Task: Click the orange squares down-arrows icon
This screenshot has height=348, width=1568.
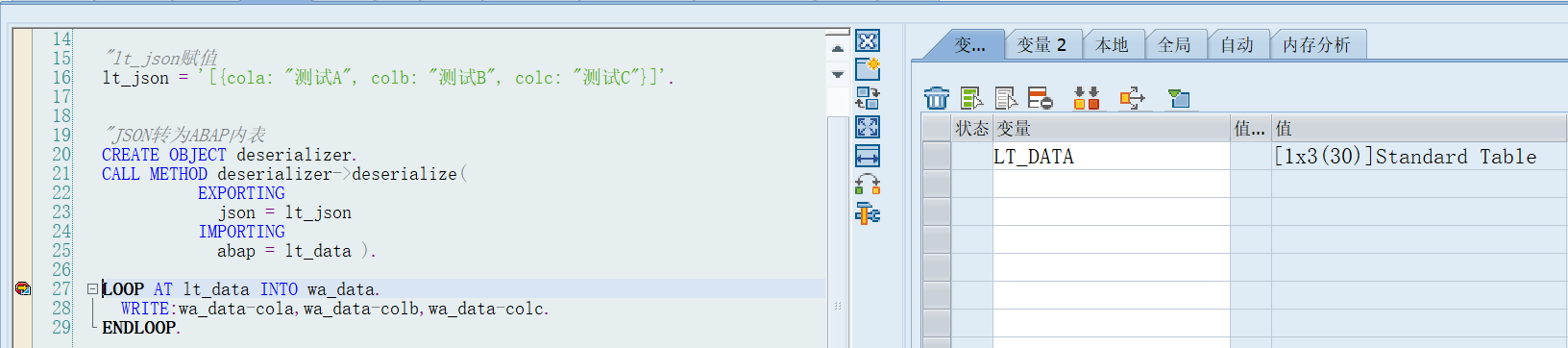Action: click(x=1087, y=97)
